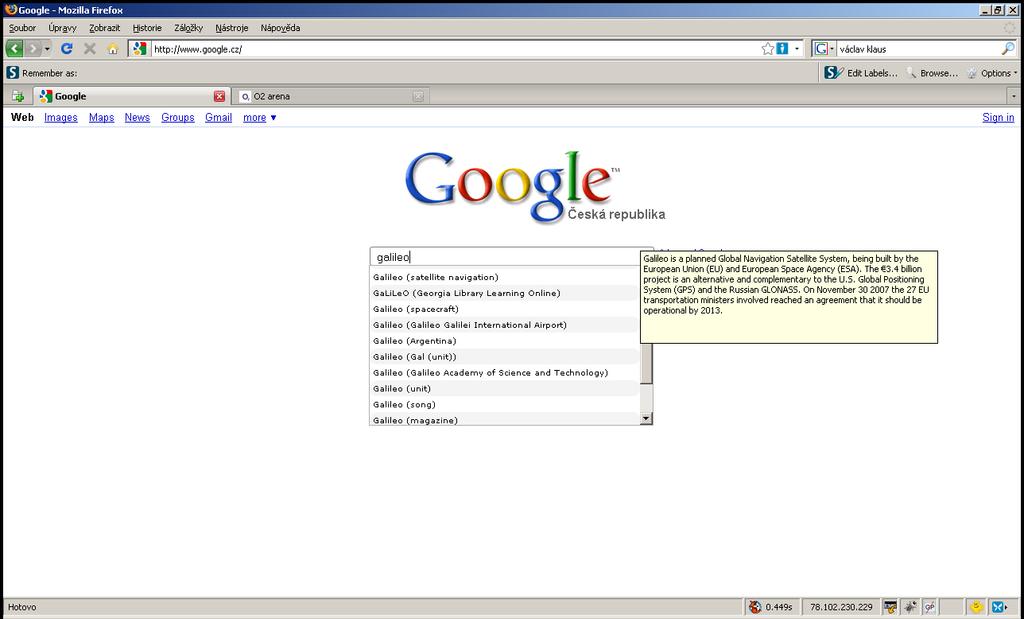Open the Záložky menu
Viewport: 1024px width, 619px height.
[x=188, y=28]
